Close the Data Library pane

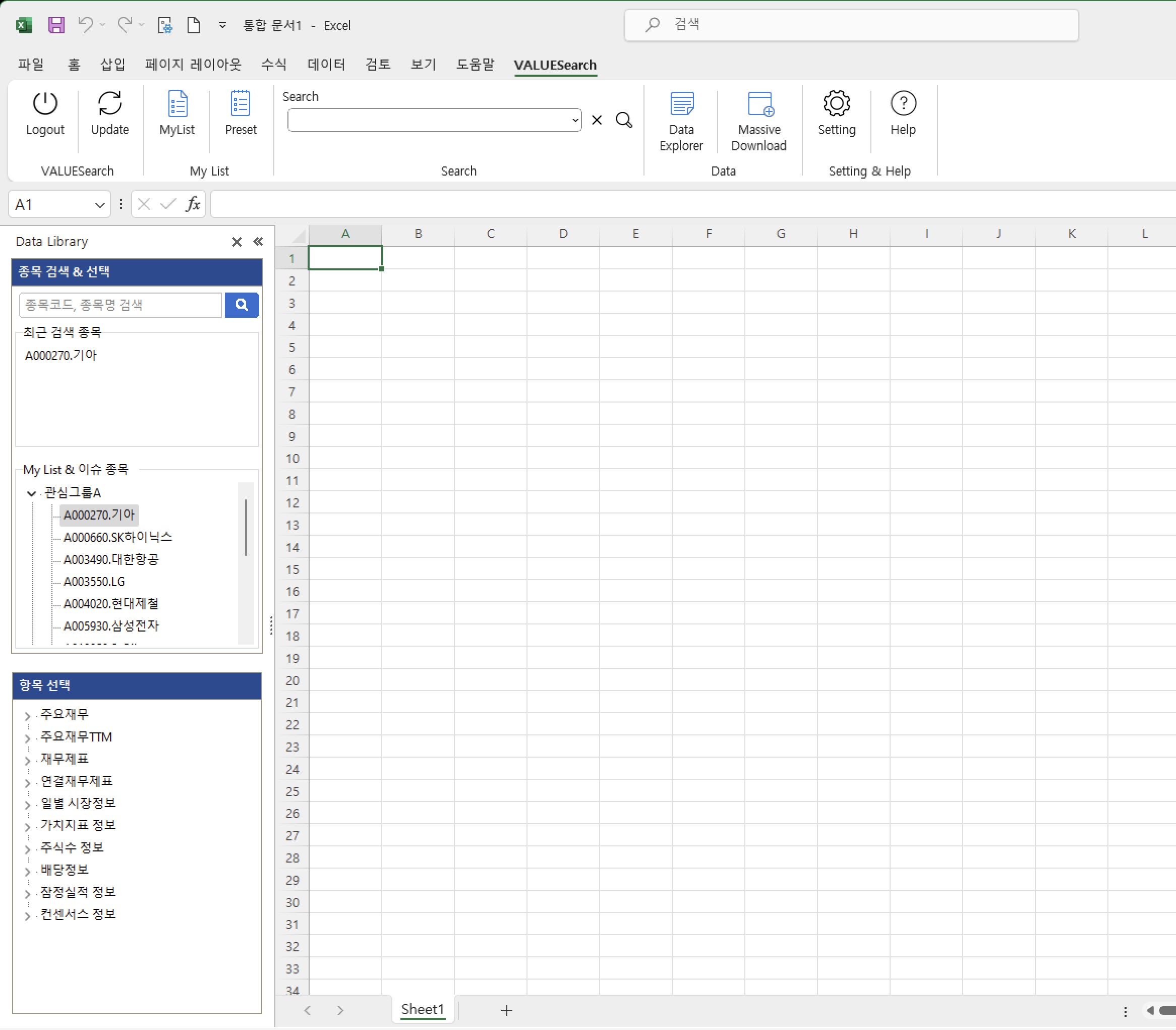point(237,242)
